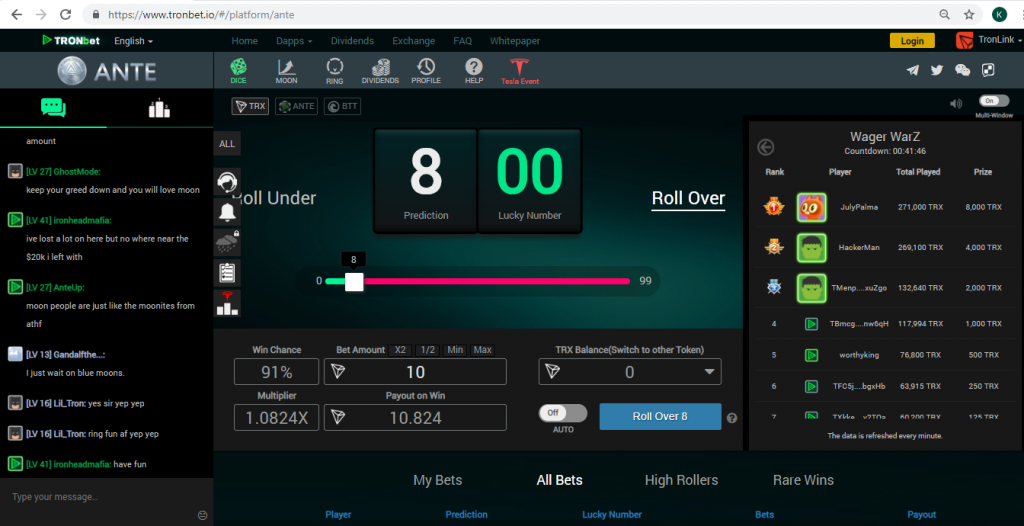Set the bet to Max
The height and width of the screenshot is (526, 1024).
tap(483, 350)
